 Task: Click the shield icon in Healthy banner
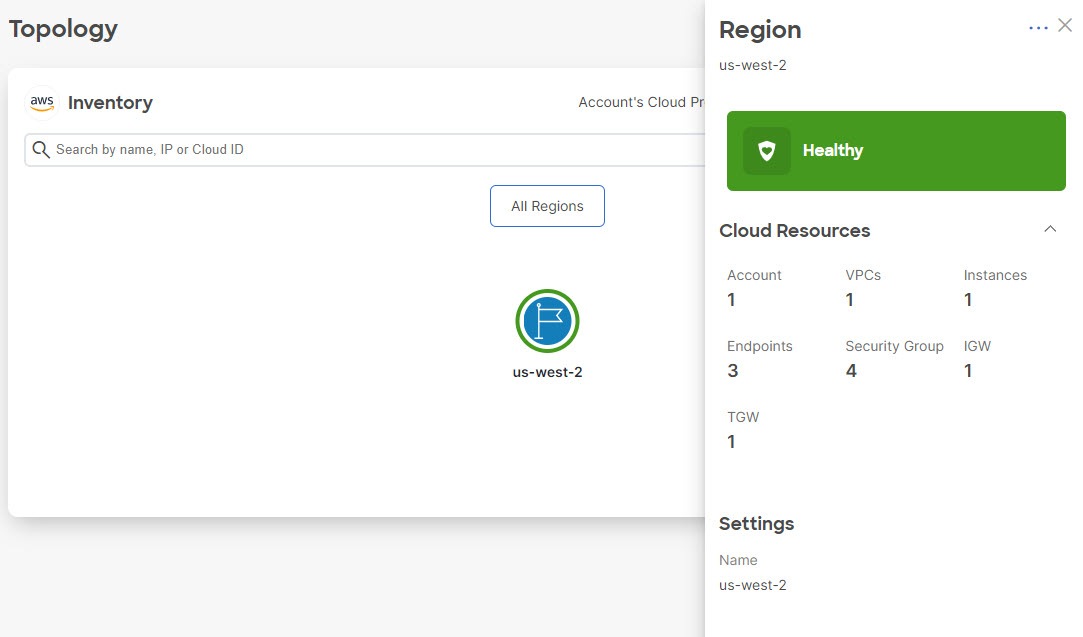click(767, 151)
